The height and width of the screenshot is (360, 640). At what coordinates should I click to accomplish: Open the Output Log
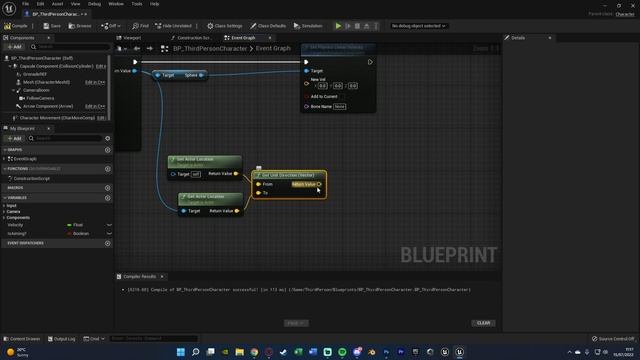pyautogui.click(x=62, y=339)
